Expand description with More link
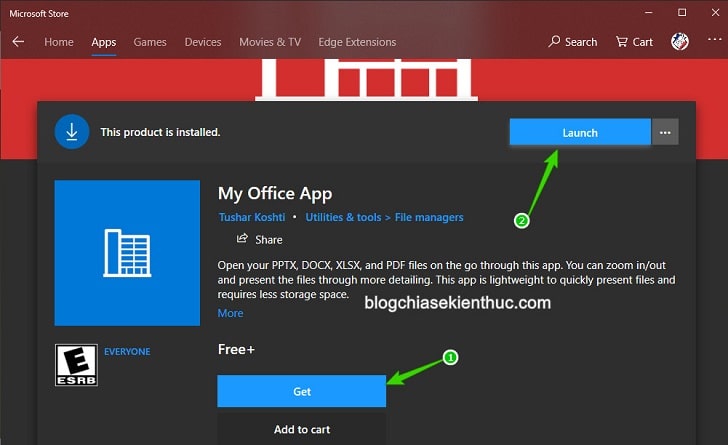Image resolution: width=728 pixels, height=445 pixels. click(x=230, y=313)
